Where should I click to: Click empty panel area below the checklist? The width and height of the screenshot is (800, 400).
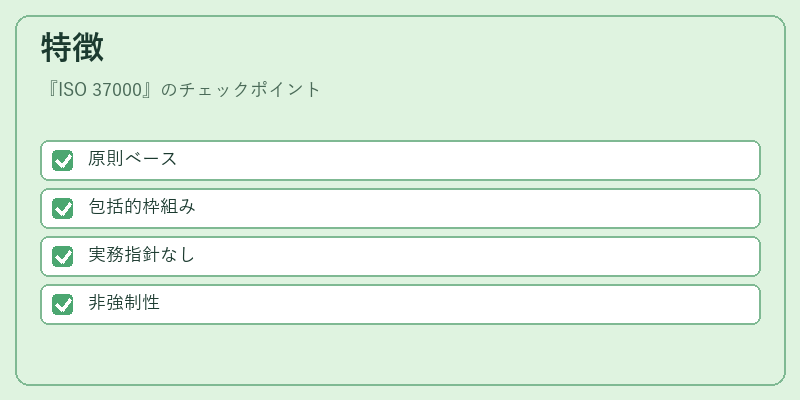400,354
